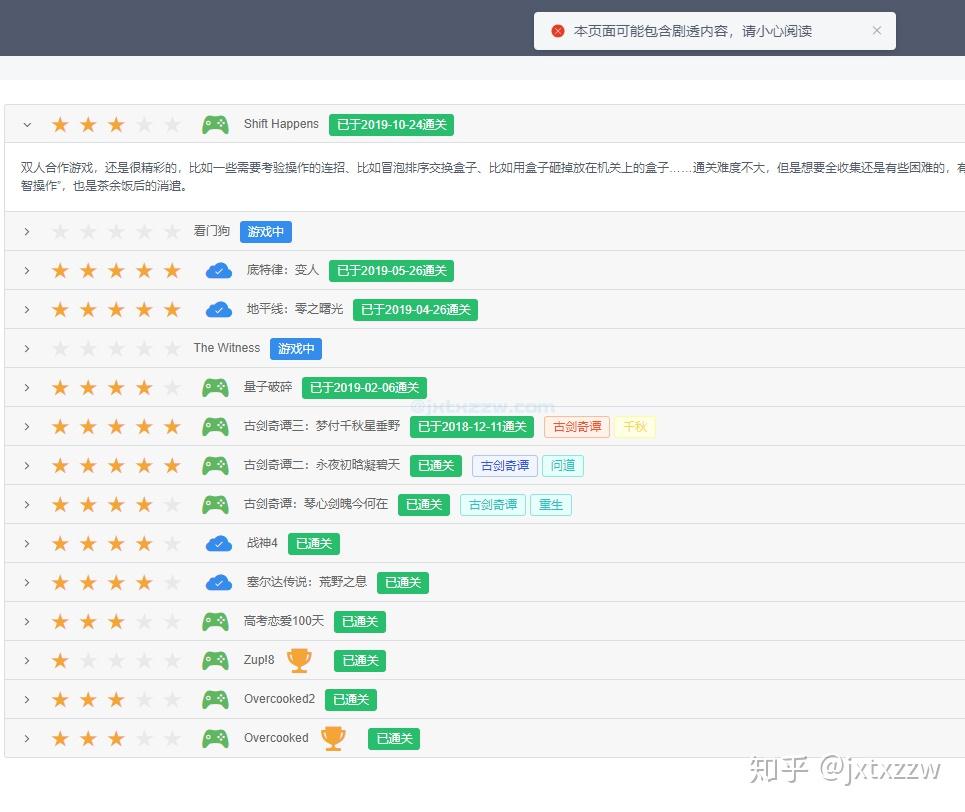The image size is (965, 812).
Task: Click the cloud icon beside 地平线：零之曙光
Action: coord(218,309)
